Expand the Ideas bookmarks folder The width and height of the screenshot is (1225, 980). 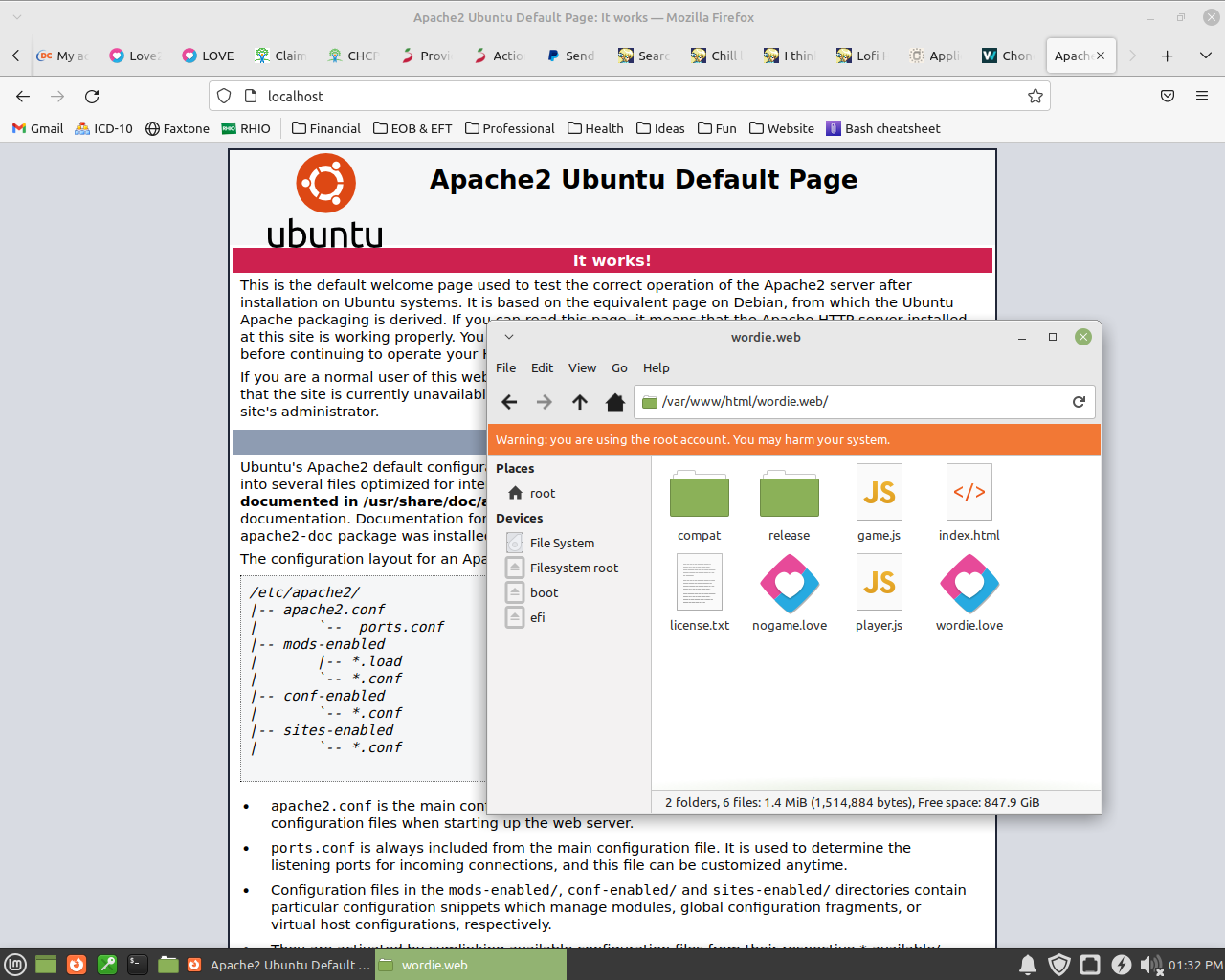[661, 128]
